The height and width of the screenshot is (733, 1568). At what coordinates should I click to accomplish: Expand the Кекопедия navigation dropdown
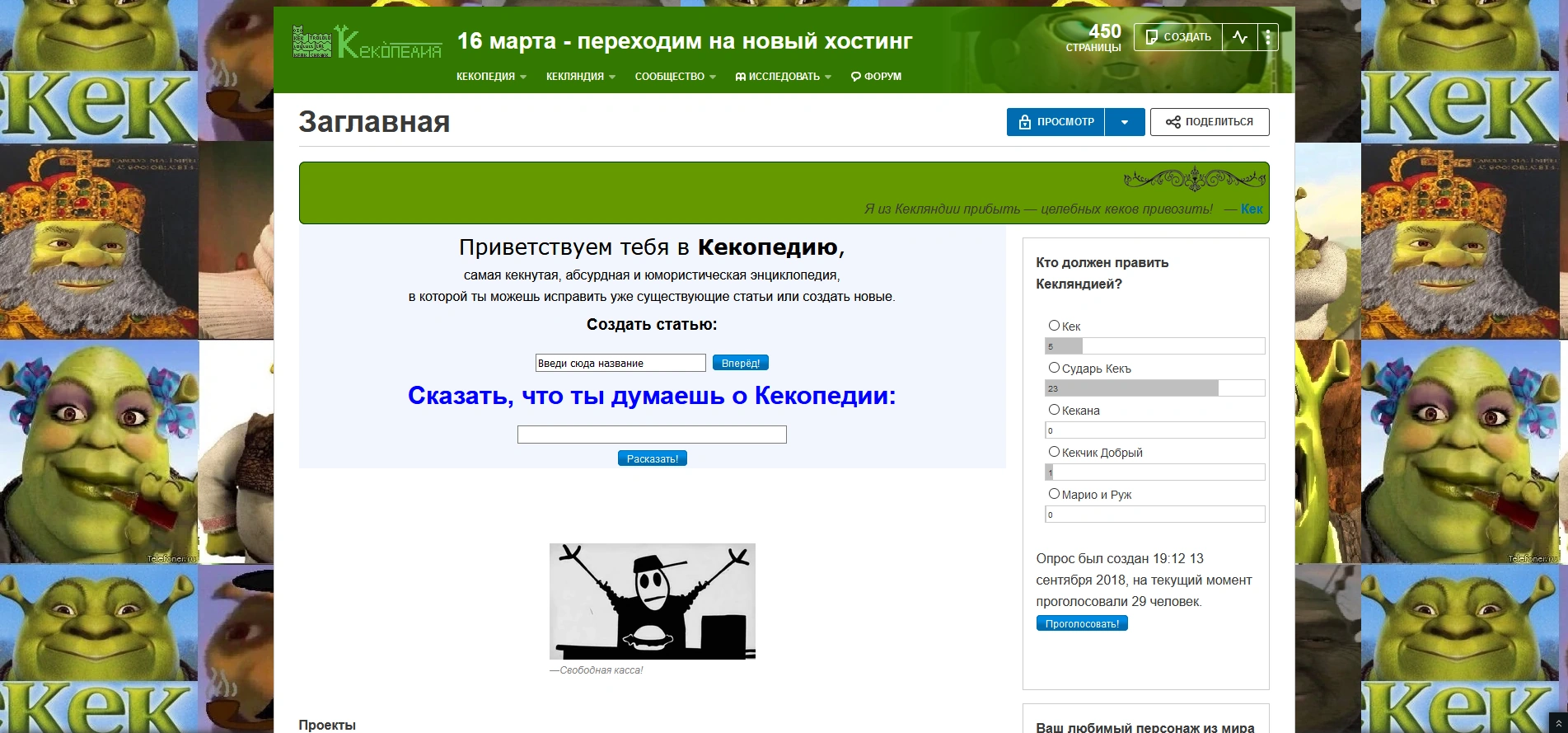pos(491,77)
